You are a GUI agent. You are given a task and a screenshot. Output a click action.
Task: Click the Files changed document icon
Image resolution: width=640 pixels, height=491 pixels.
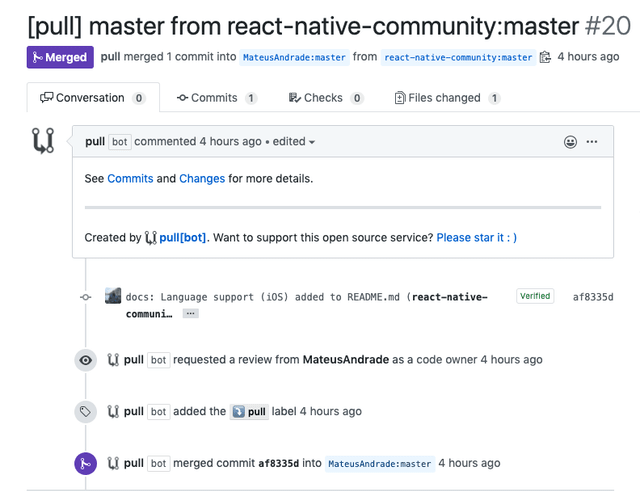coord(400,98)
